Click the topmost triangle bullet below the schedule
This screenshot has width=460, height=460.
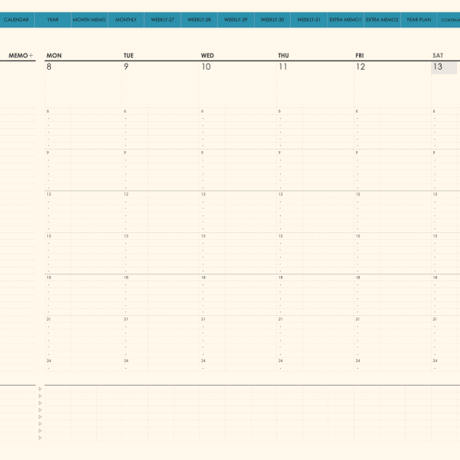point(40,389)
